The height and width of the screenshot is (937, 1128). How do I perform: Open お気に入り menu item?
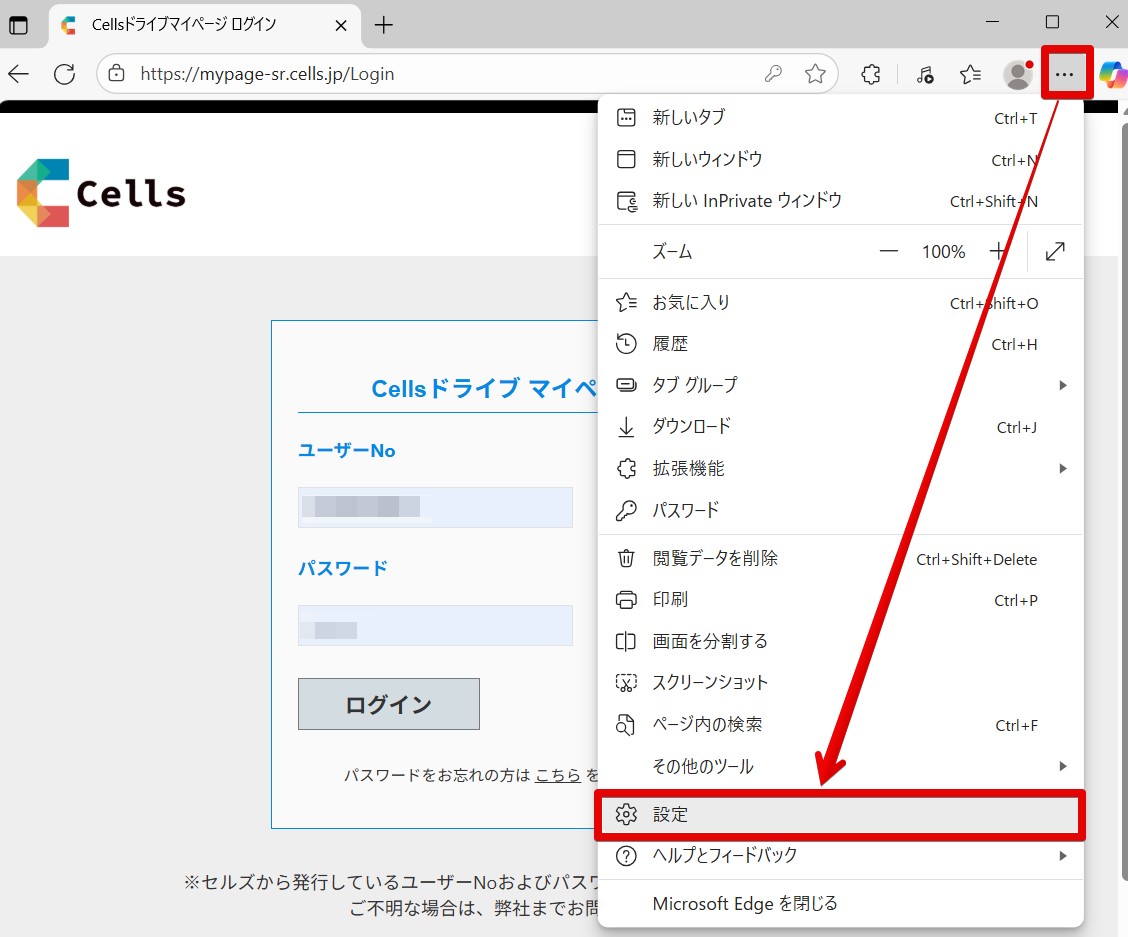point(840,302)
